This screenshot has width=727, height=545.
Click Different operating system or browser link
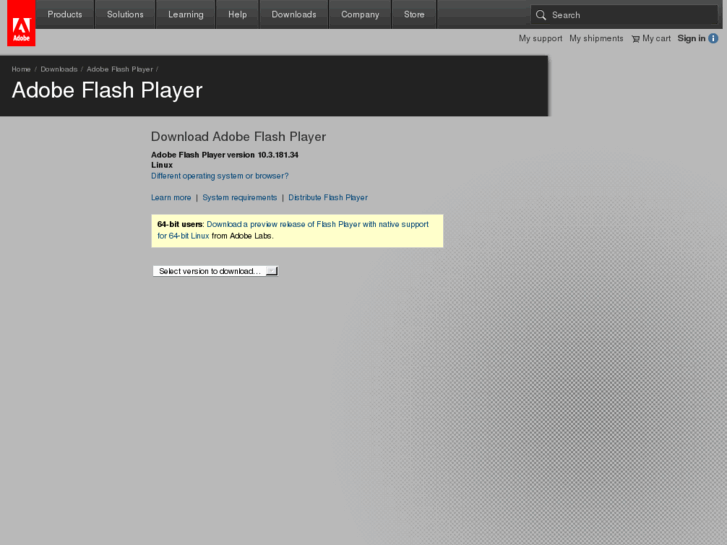[220, 176]
